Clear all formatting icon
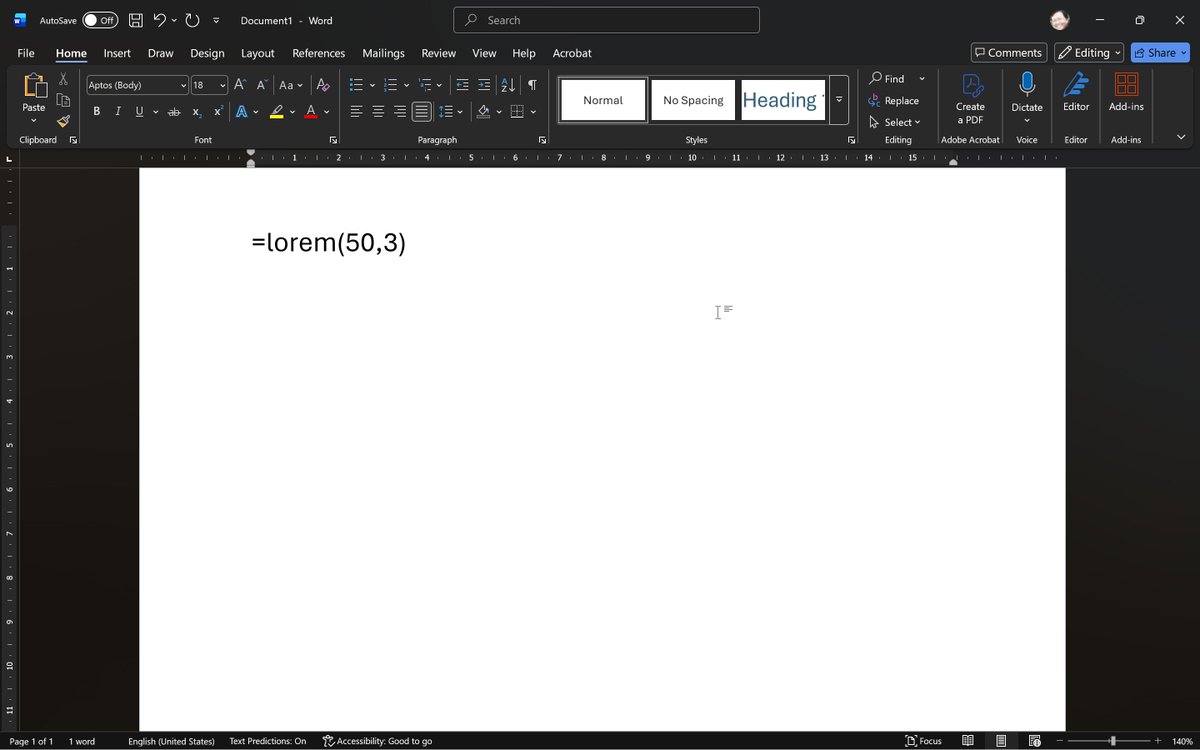Viewport: 1200px width, 750px height. pyautogui.click(x=323, y=85)
